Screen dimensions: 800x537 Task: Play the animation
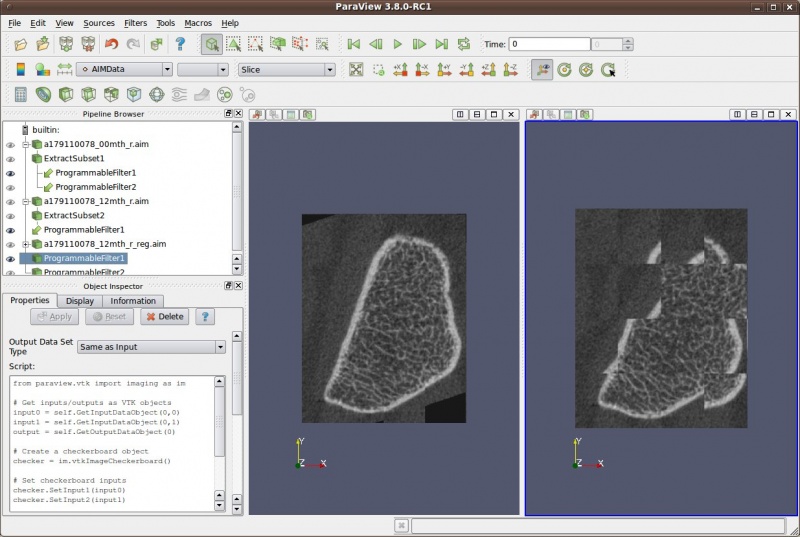point(397,44)
